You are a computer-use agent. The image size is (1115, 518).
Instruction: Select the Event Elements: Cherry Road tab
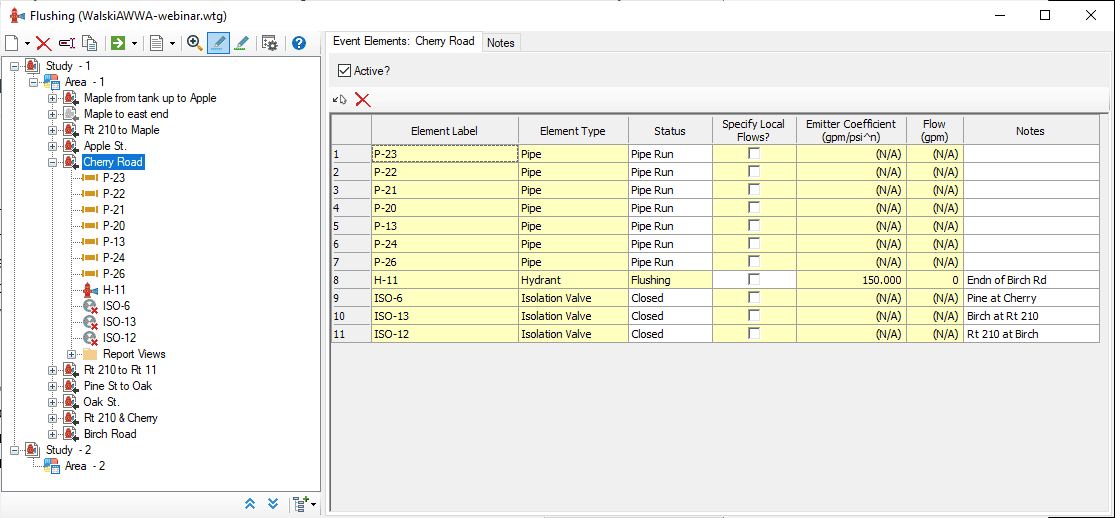click(x=404, y=41)
